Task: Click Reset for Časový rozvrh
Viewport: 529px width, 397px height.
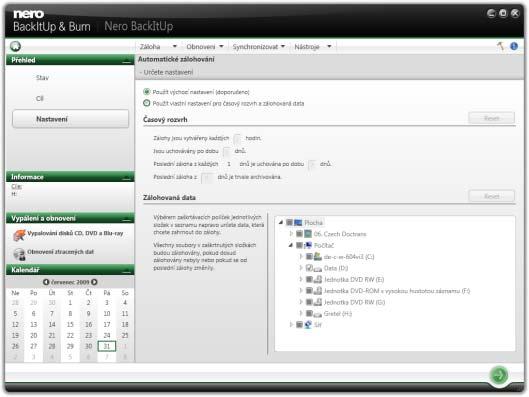Action: click(492, 118)
